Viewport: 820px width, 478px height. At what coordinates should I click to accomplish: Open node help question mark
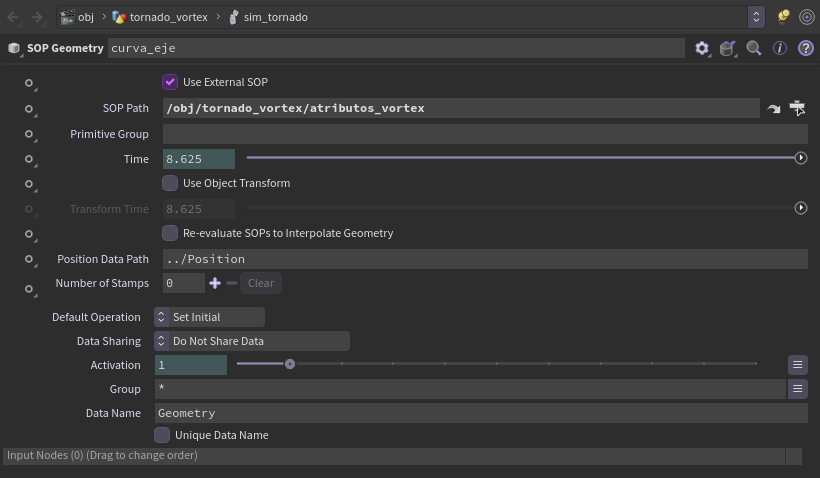[805, 48]
